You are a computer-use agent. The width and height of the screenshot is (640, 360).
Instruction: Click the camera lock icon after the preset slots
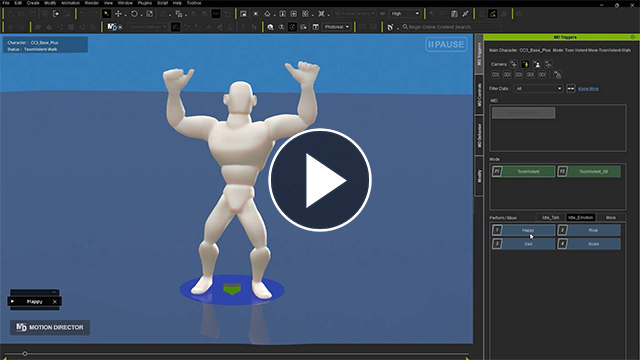(x=558, y=75)
